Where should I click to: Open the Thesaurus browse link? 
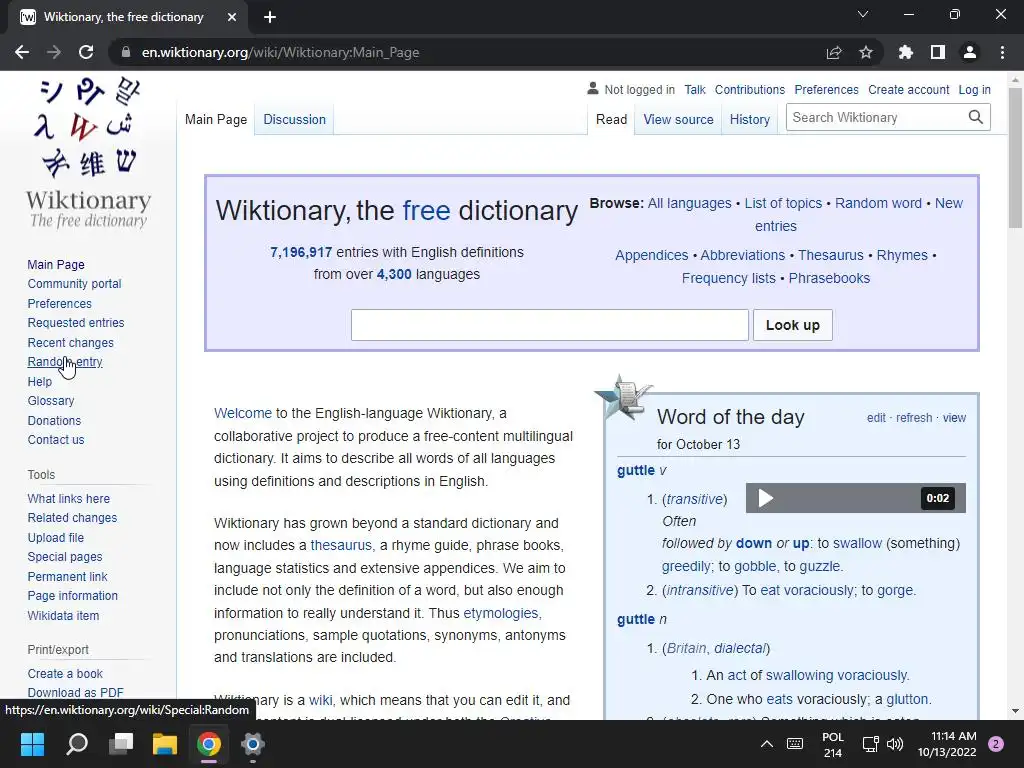coord(831,255)
